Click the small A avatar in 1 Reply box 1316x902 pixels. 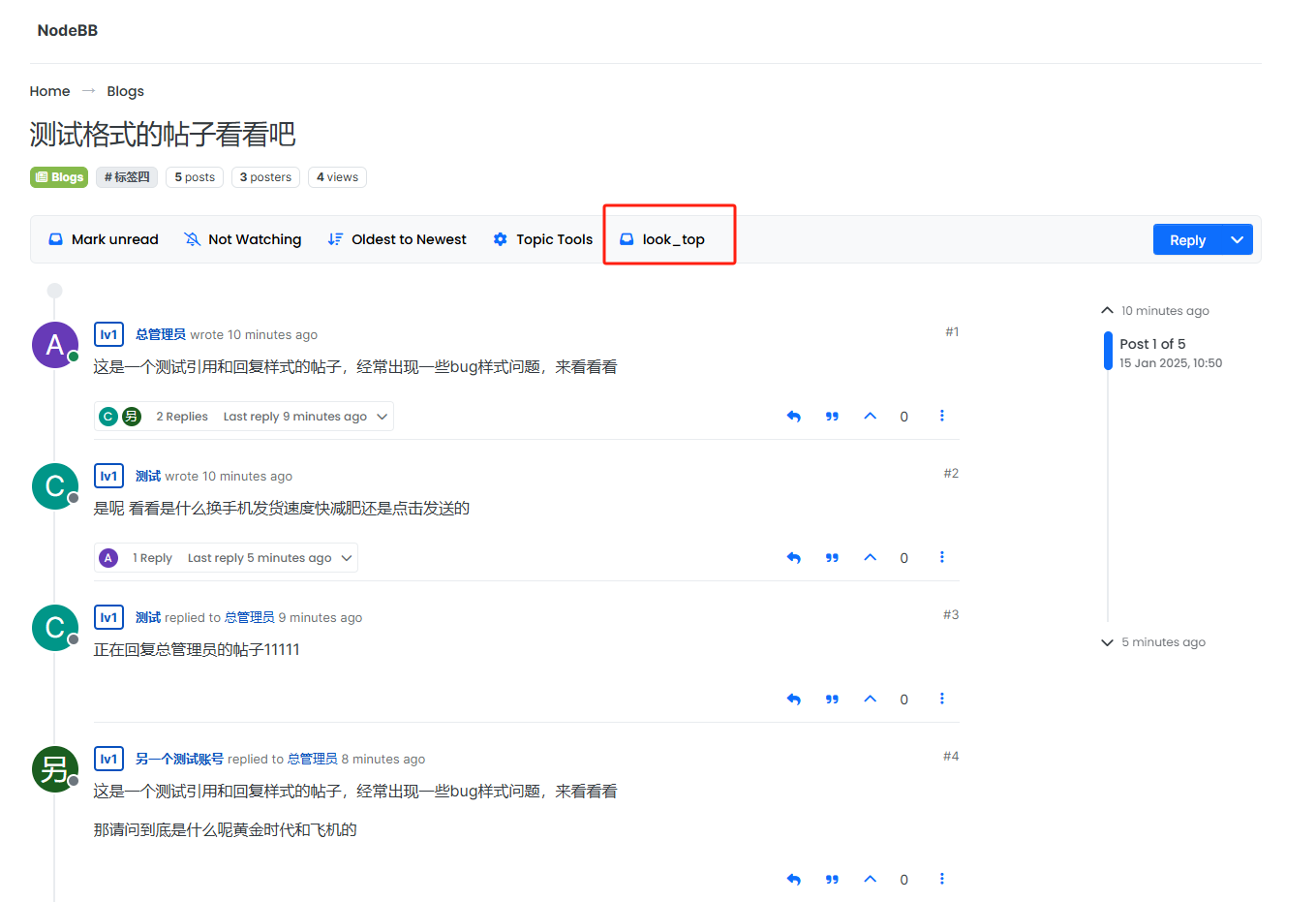108,558
